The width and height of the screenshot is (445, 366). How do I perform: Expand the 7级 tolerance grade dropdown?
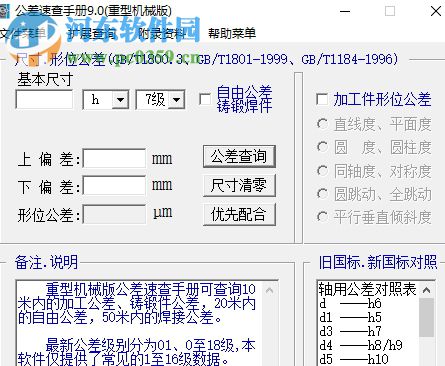176,100
